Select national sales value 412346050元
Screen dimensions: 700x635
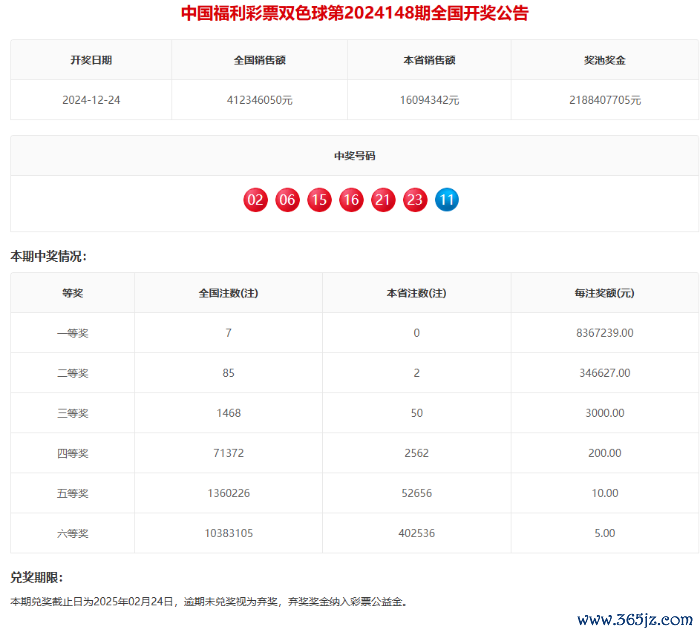tap(259, 100)
